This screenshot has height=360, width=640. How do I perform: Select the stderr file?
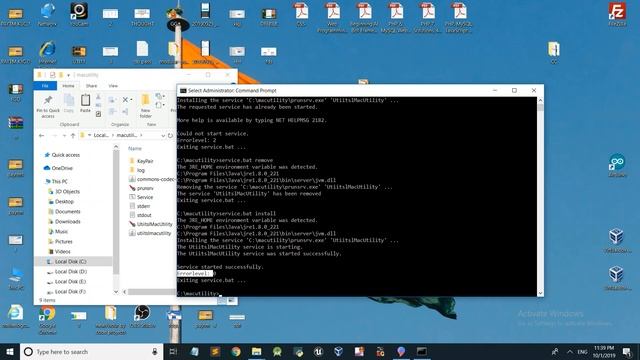point(143,206)
